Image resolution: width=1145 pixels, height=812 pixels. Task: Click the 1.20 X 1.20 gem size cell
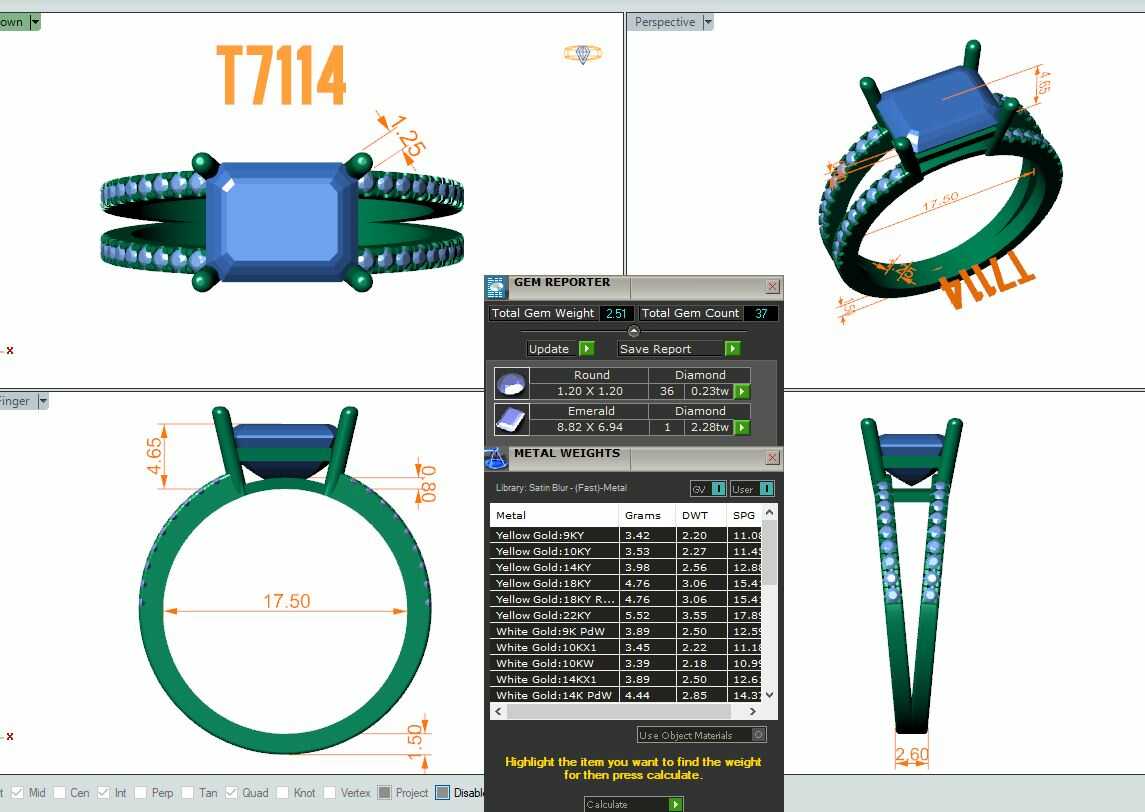(589, 391)
